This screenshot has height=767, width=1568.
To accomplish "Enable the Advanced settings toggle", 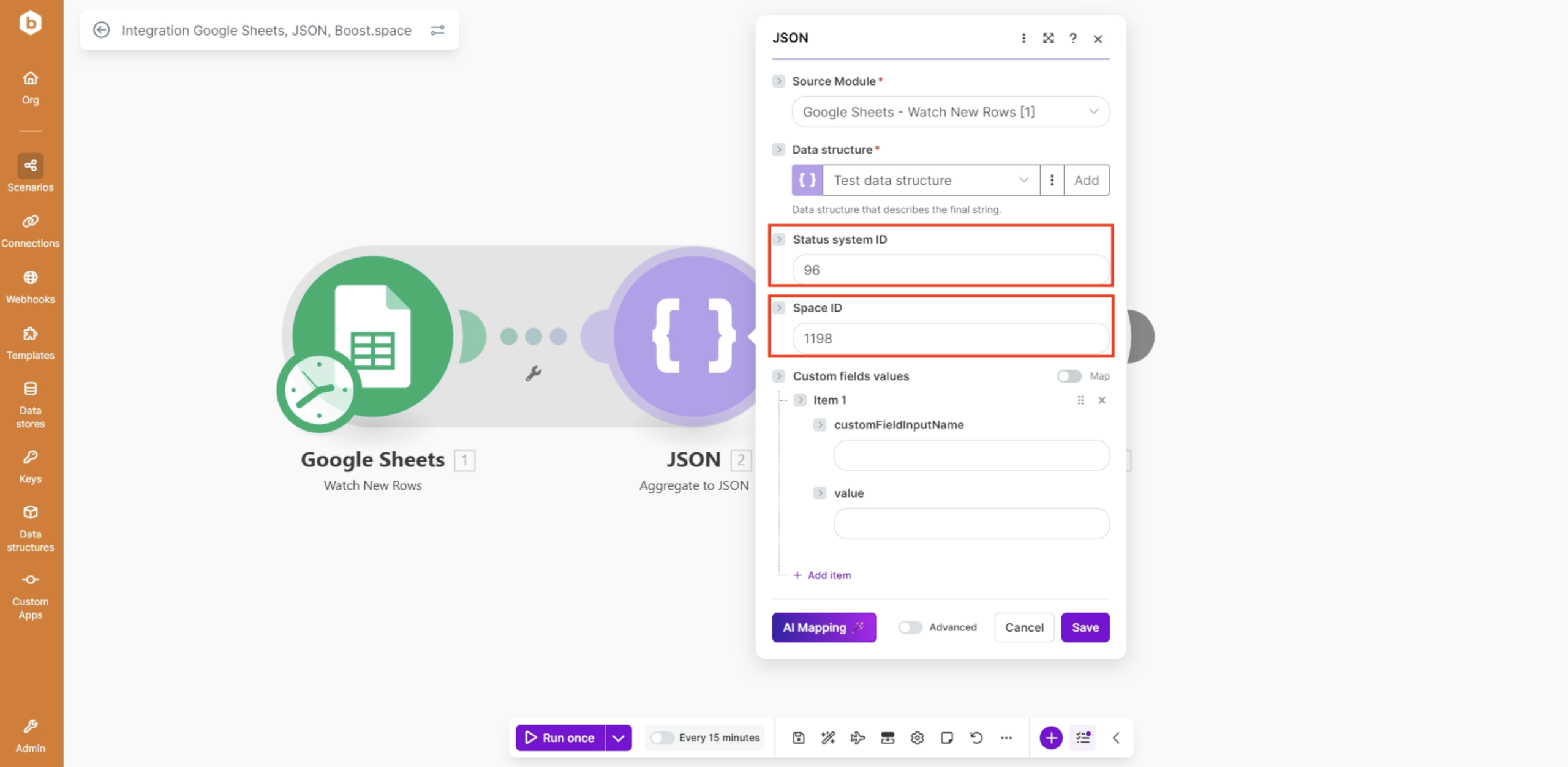I will click(x=910, y=627).
